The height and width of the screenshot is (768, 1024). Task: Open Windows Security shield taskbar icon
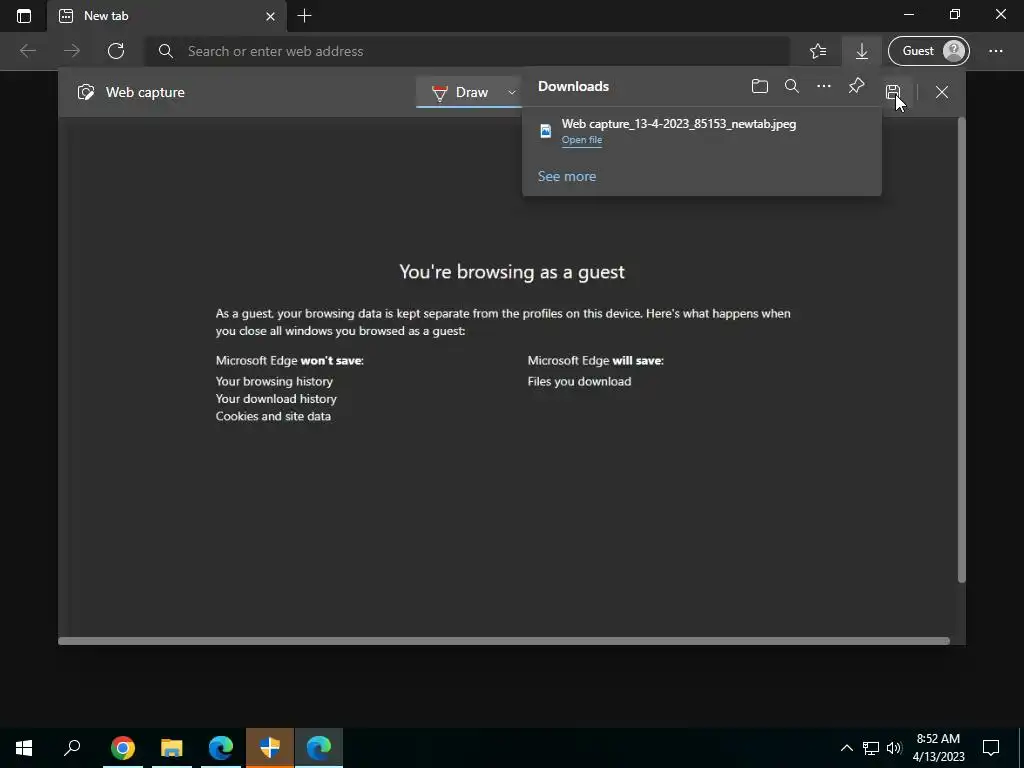[270, 748]
